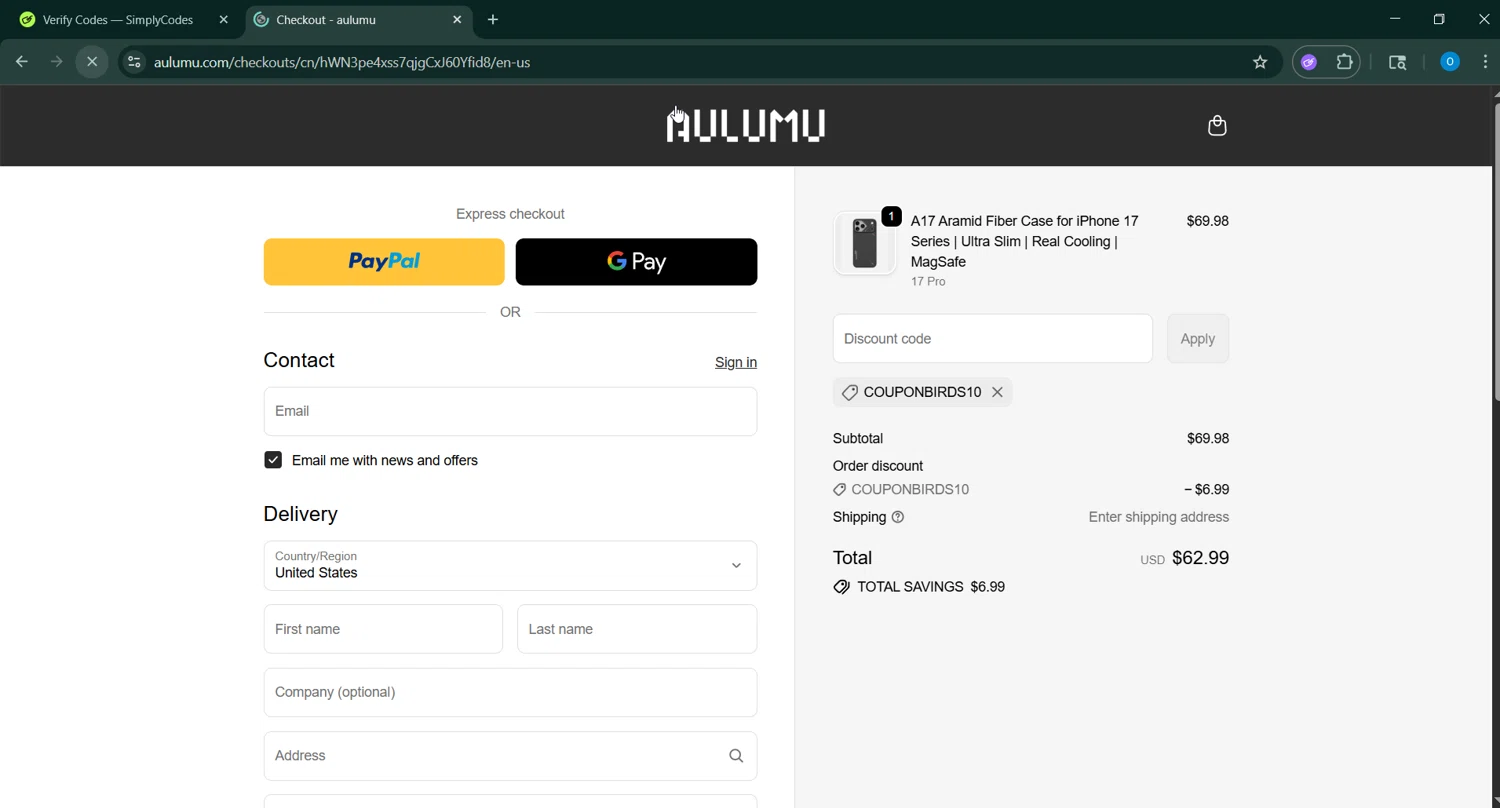Close the Verify Codes — SimplyCodes tab

224,19
